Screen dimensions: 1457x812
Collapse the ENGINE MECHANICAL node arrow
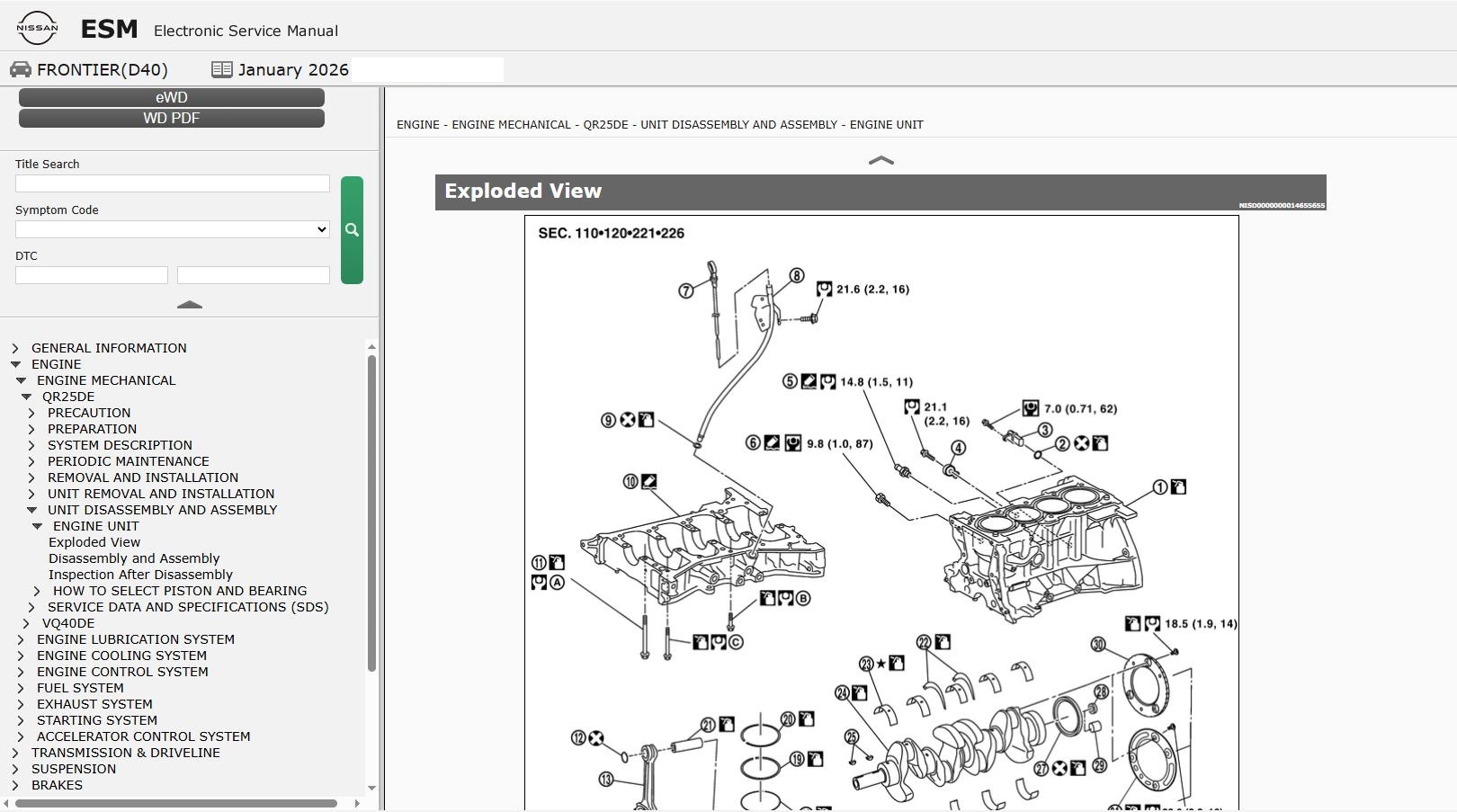point(21,380)
